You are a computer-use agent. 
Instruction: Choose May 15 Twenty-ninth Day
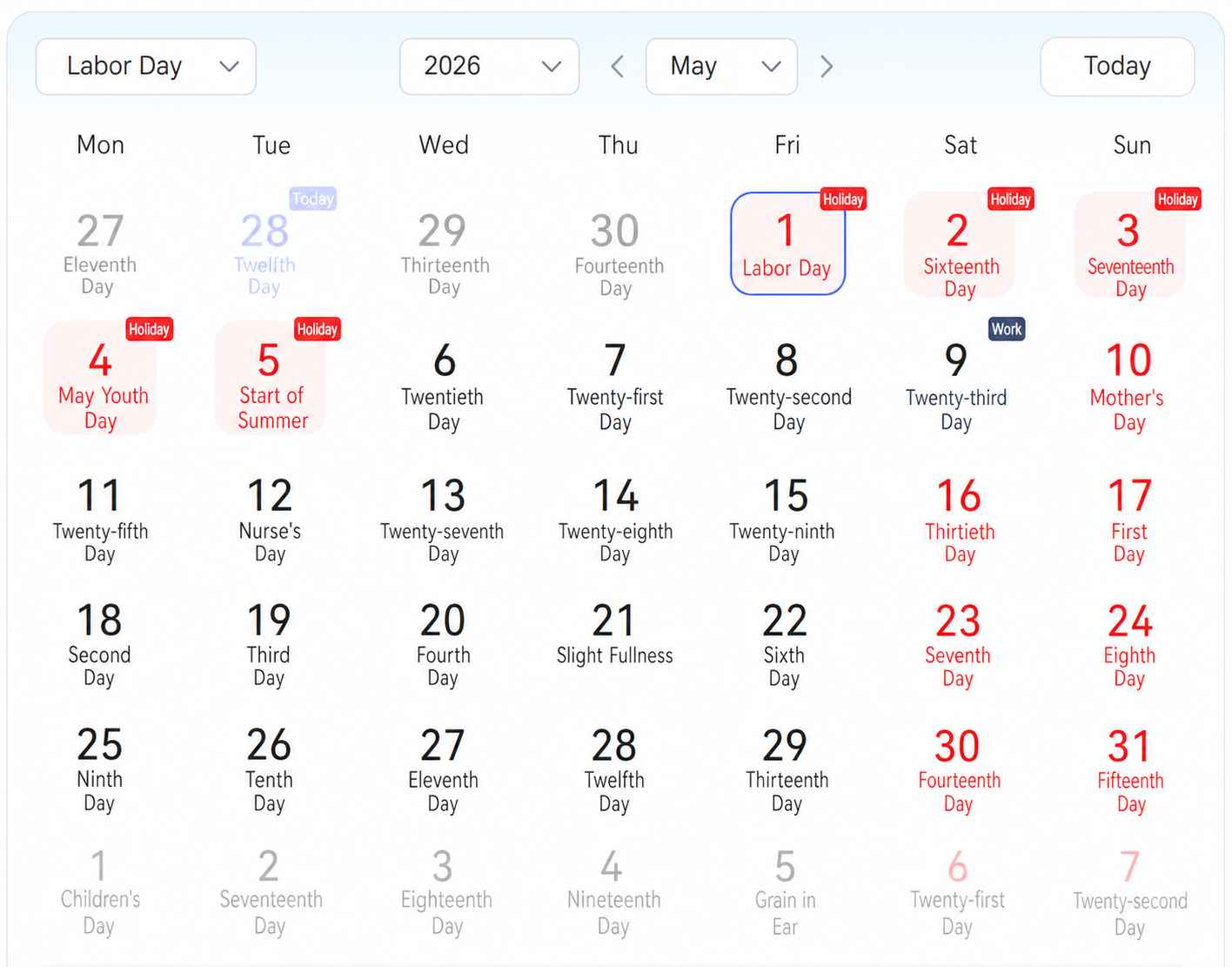784,520
